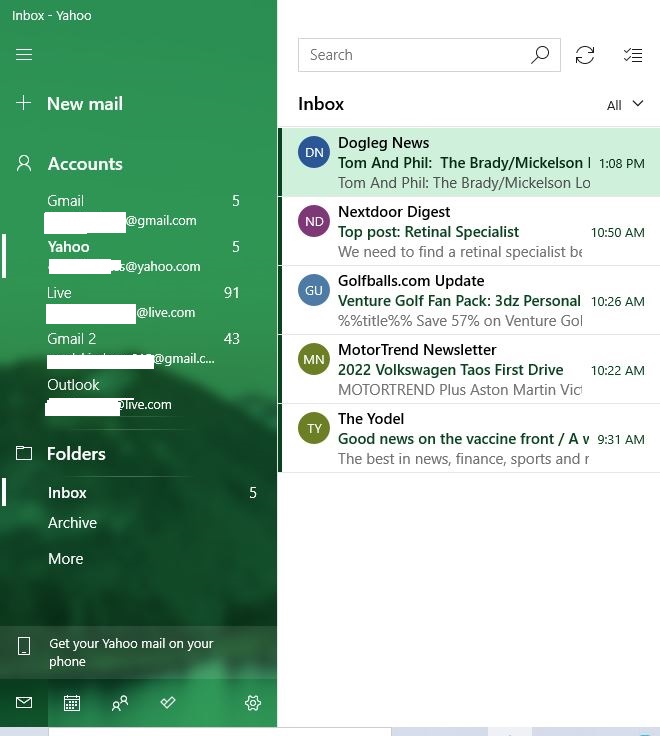Open the Calendar icon

72,703
